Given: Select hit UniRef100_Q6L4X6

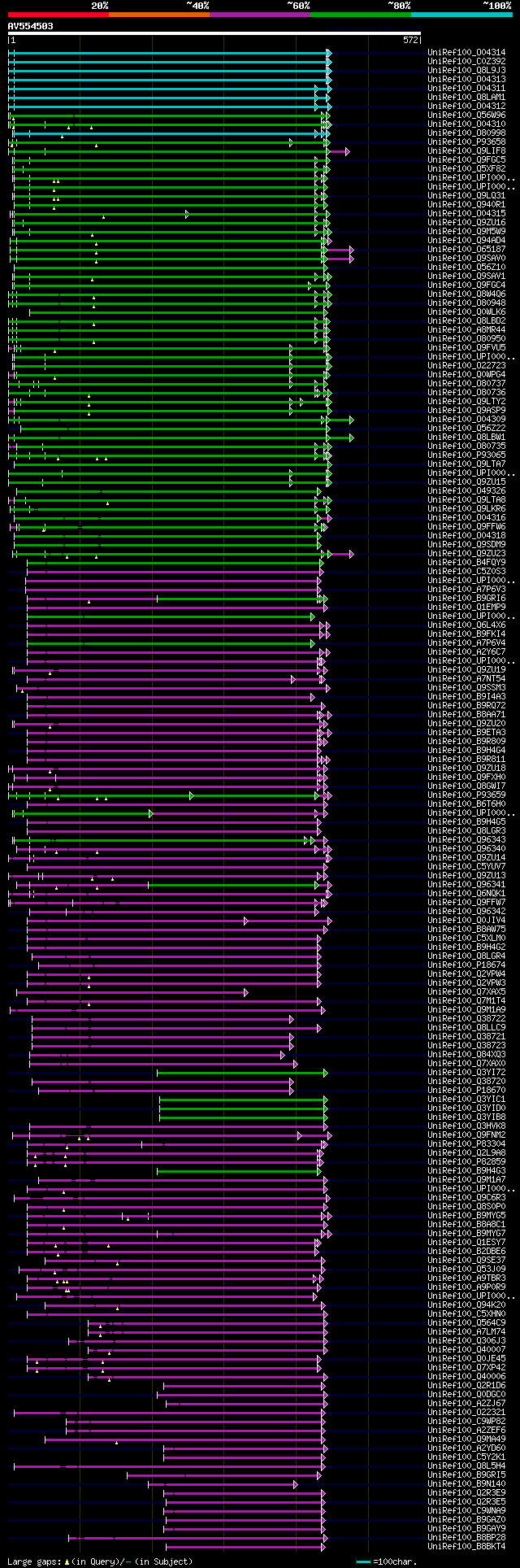Looking at the screenshot, I should 466,625.
